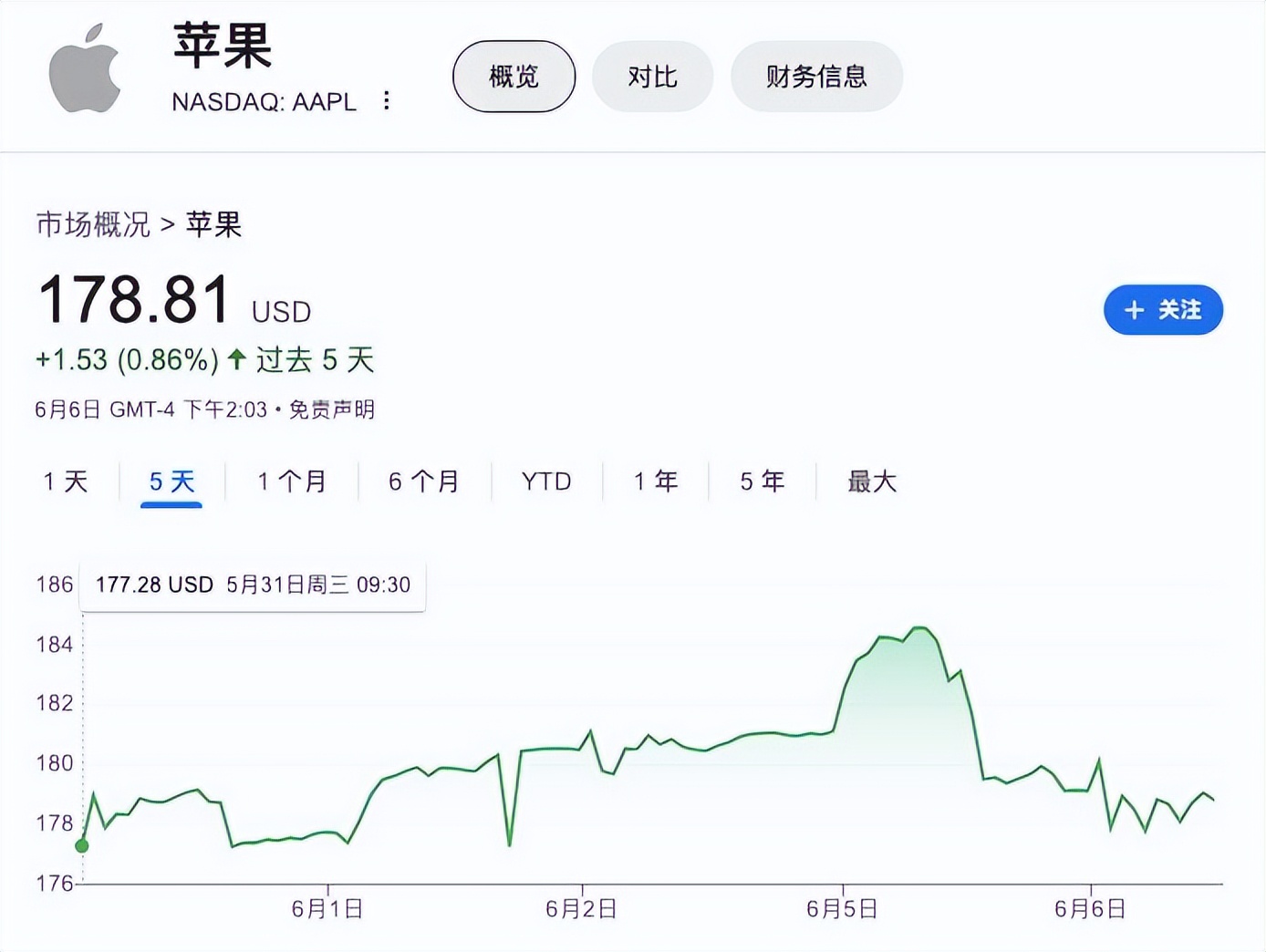The width and height of the screenshot is (1266, 952).
Task: Select the 5年 chart range
Action: (x=760, y=481)
